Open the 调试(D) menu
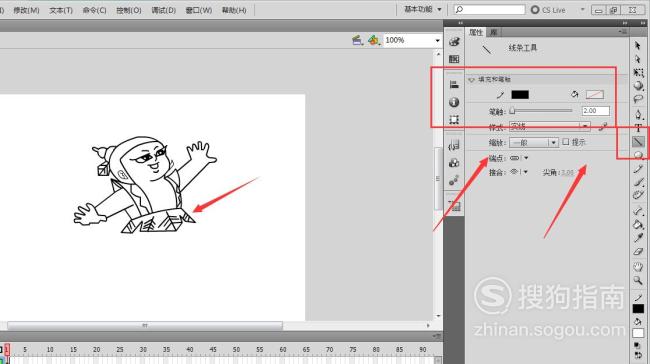This screenshot has height=364, width=650. pos(163,10)
